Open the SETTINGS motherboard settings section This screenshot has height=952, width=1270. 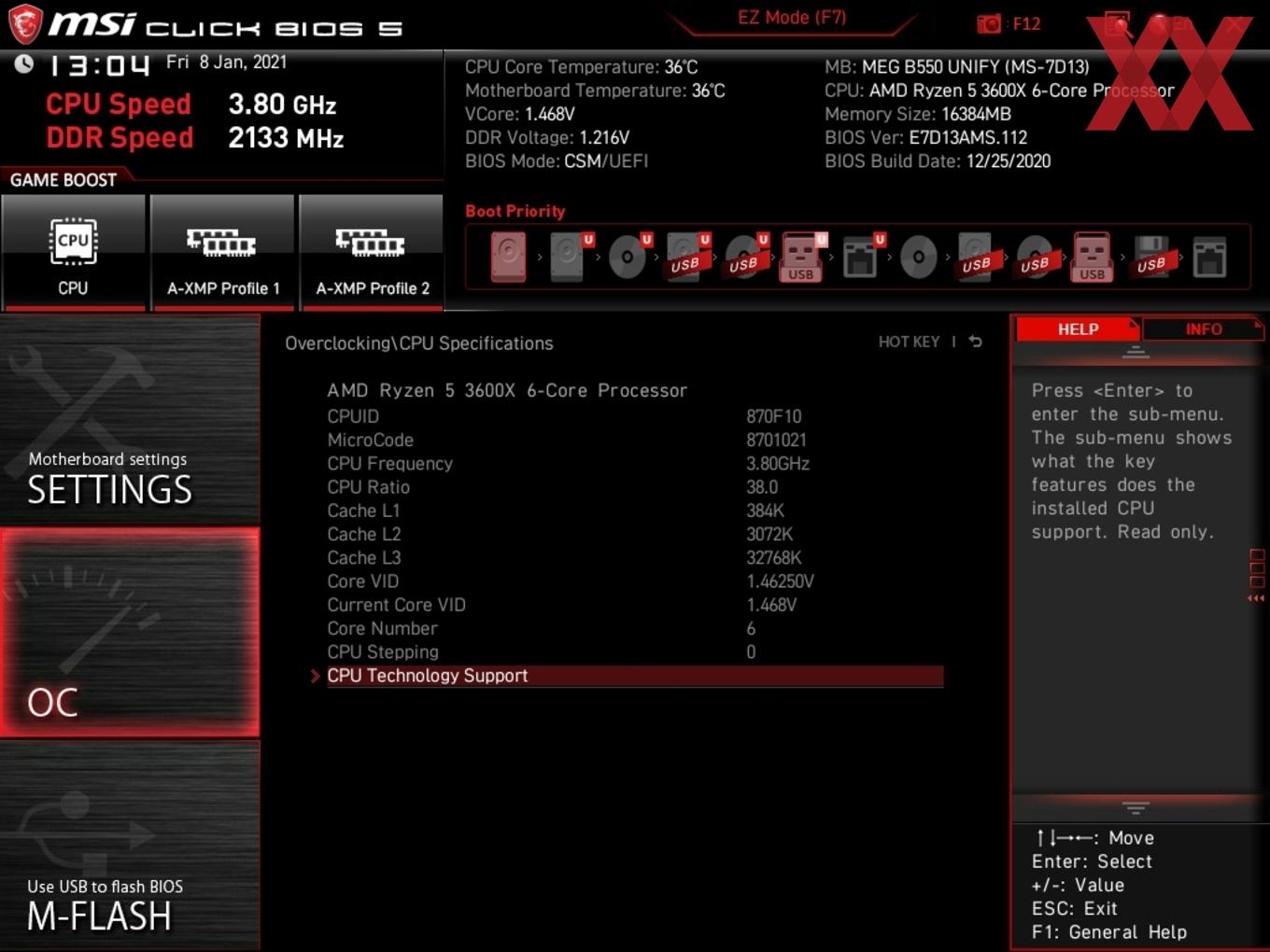point(130,422)
